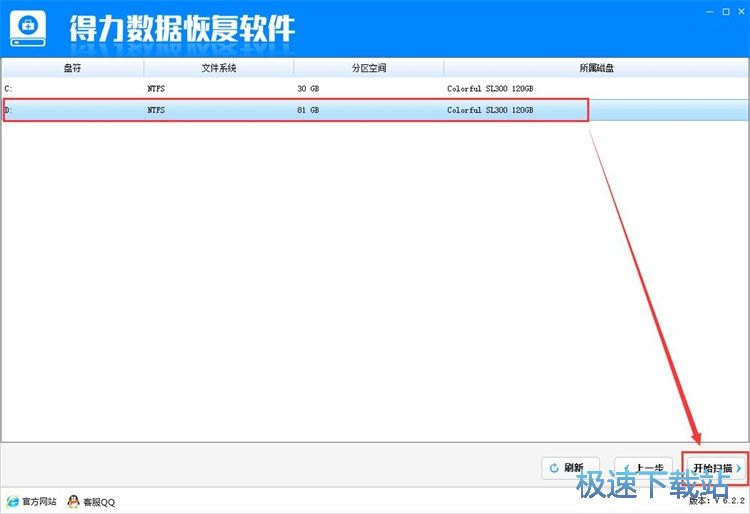750x514 pixels.
Task: Click the 30 GB partition size cell
Action: 308,89
